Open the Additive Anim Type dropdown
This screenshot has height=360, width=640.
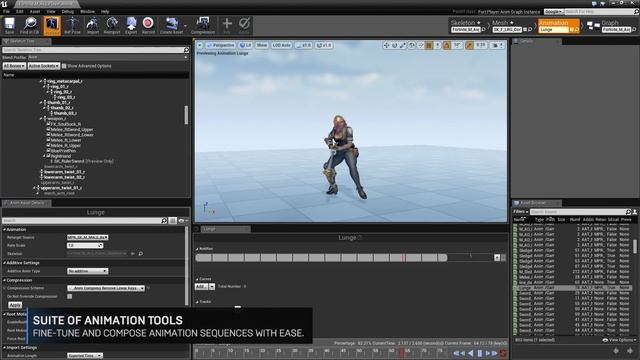(x=88, y=271)
